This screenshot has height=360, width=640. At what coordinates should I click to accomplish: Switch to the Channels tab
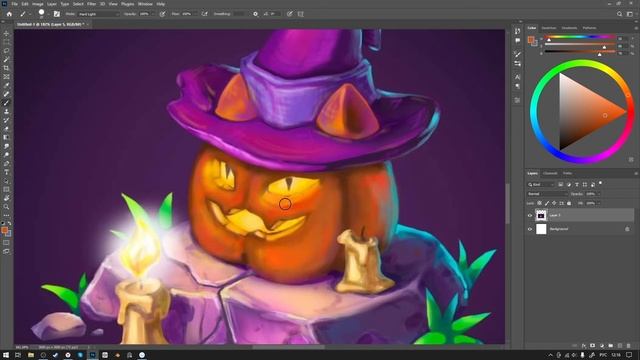click(550, 173)
